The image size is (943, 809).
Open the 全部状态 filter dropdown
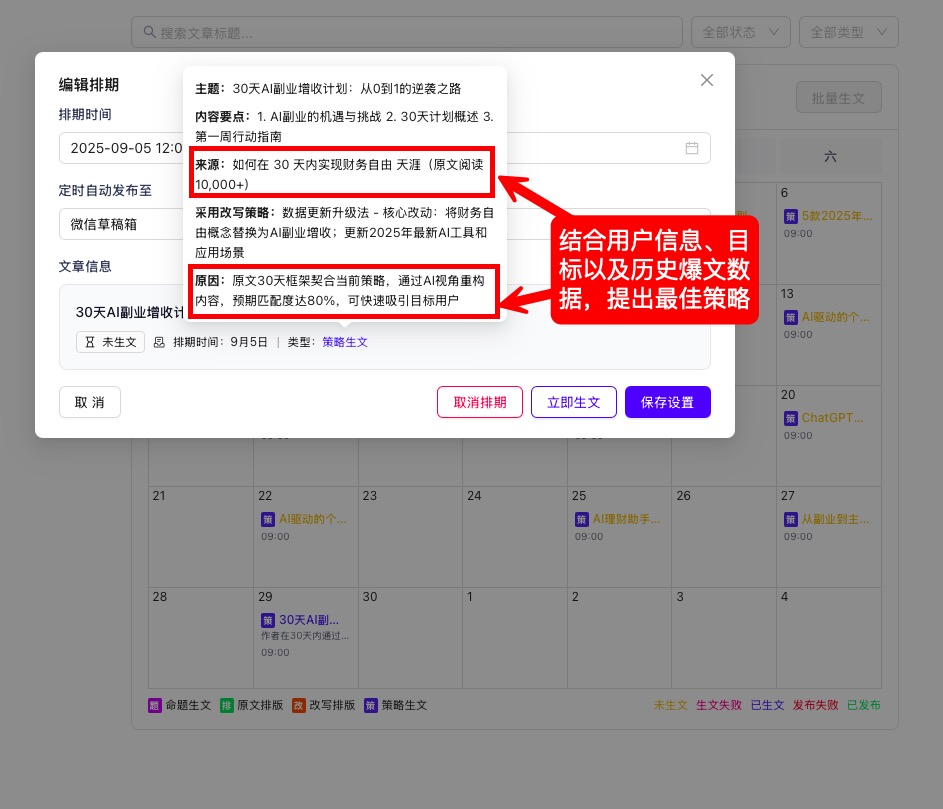pyautogui.click(x=740, y=31)
